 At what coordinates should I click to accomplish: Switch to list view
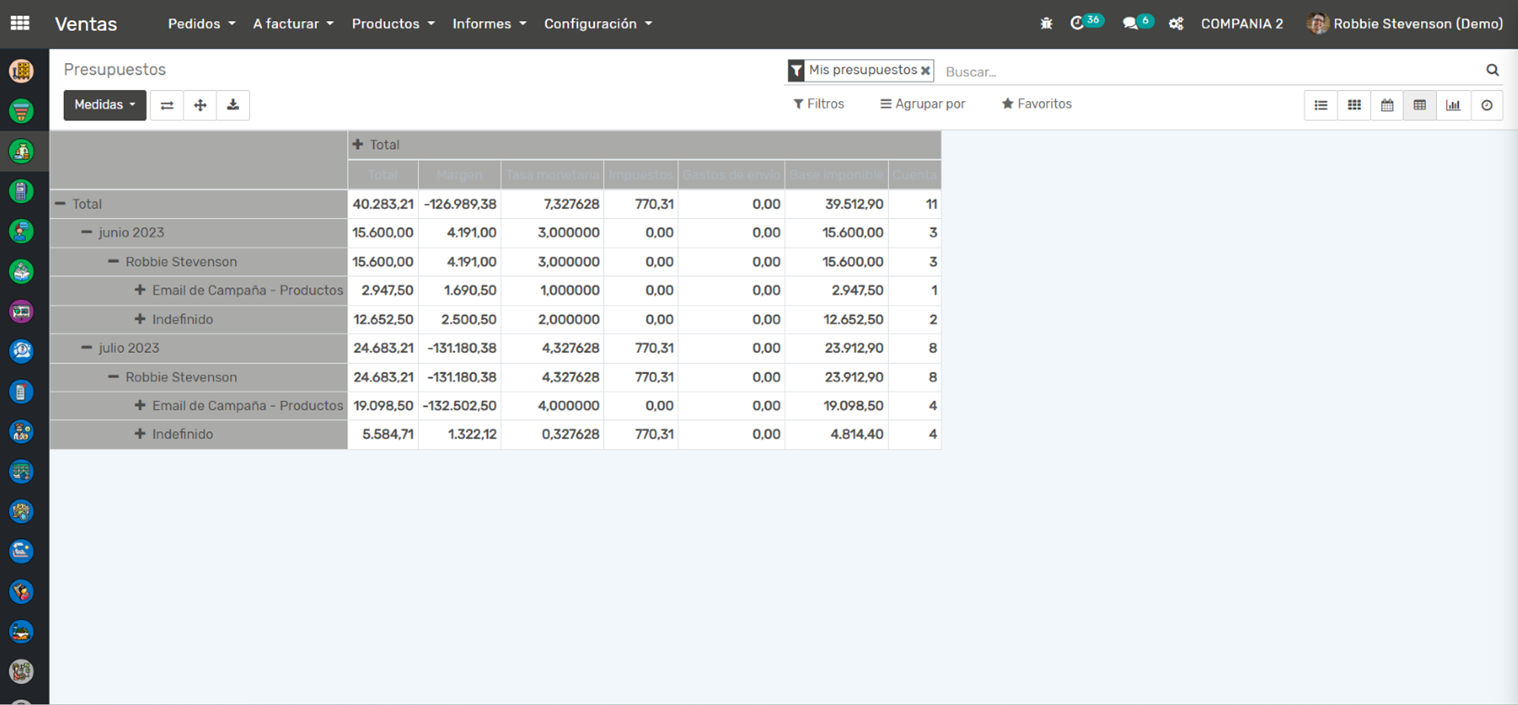pos(1320,105)
